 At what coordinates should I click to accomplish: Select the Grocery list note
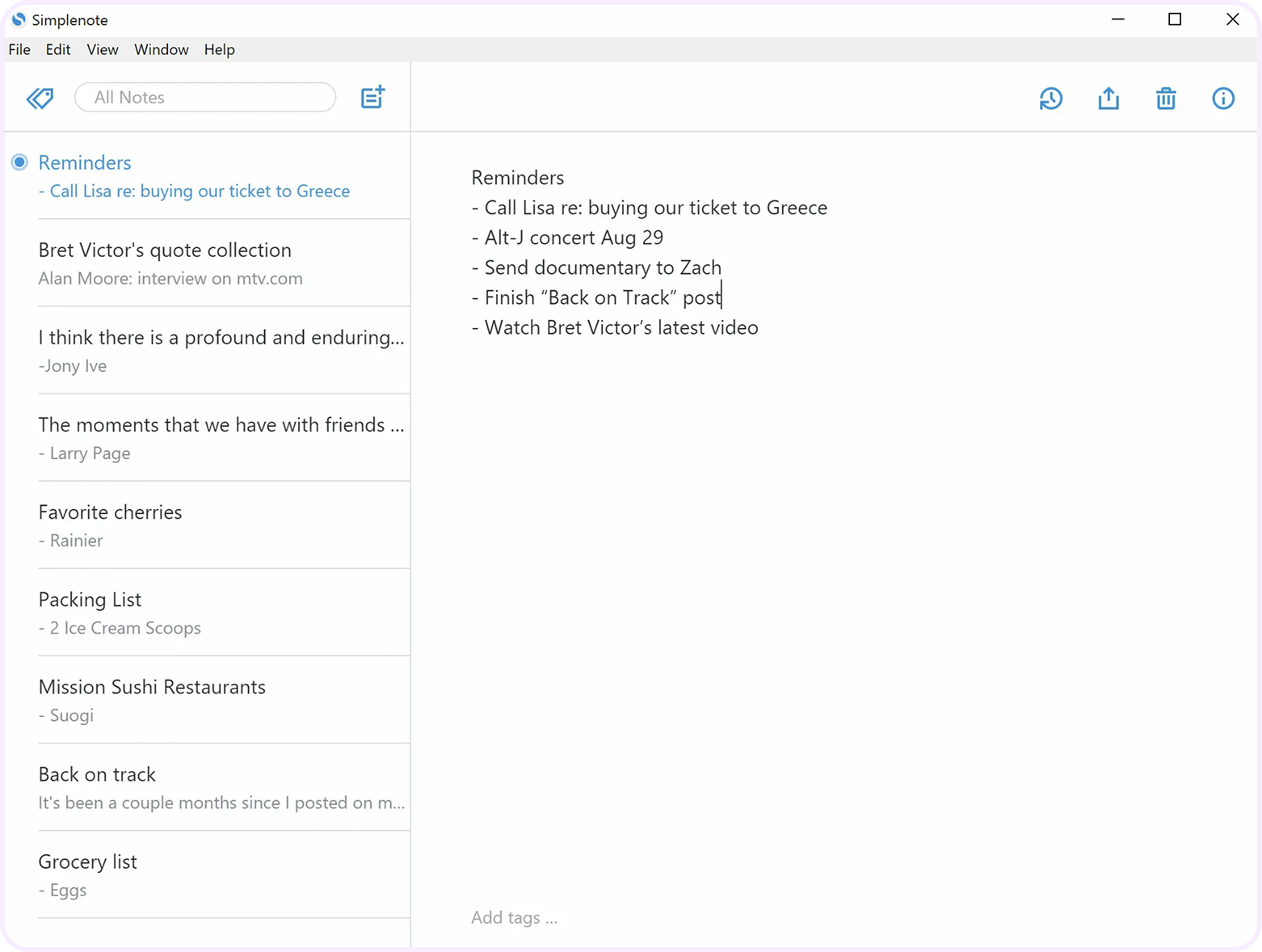[x=224, y=875]
